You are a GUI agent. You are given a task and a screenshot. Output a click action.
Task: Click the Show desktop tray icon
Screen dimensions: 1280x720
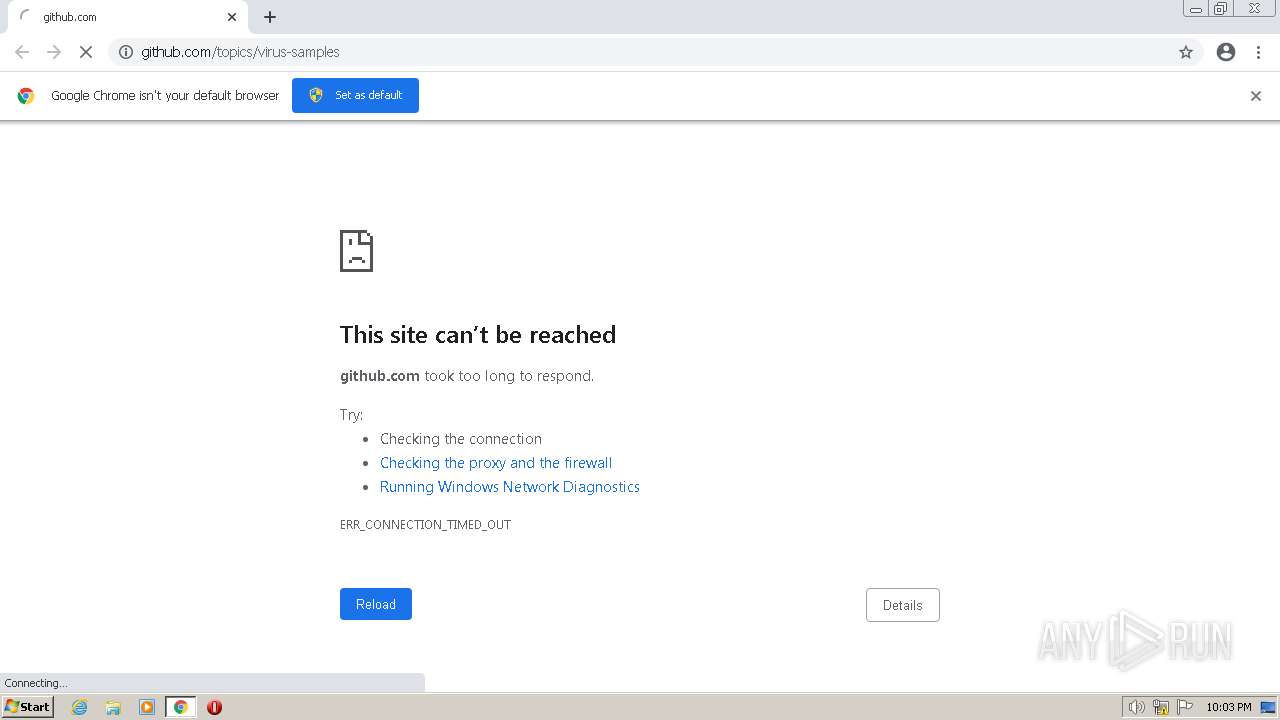[x=1268, y=707]
